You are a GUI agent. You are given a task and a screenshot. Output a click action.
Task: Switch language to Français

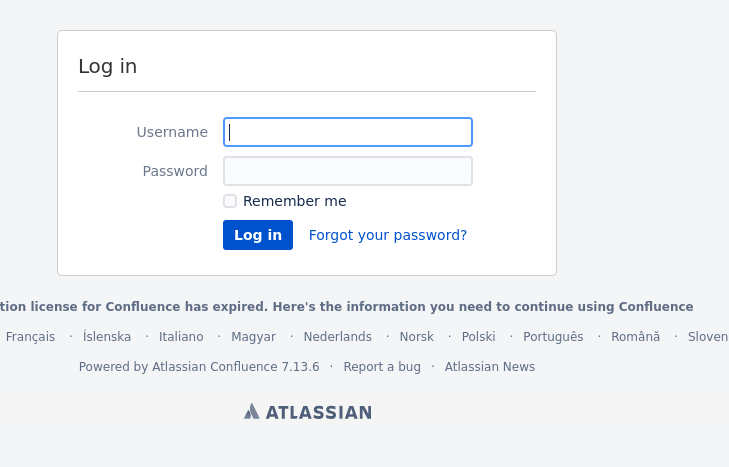pos(30,337)
